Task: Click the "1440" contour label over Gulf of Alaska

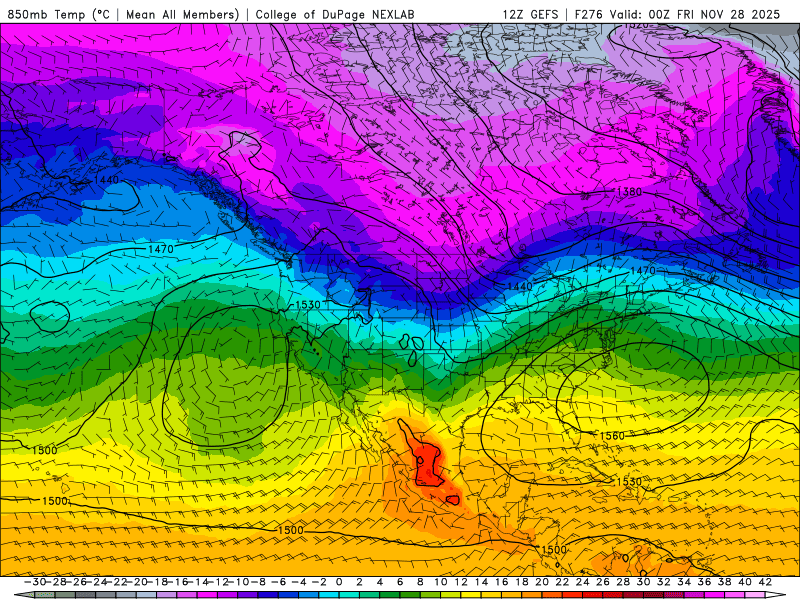Action: click(x=106, y=180)
